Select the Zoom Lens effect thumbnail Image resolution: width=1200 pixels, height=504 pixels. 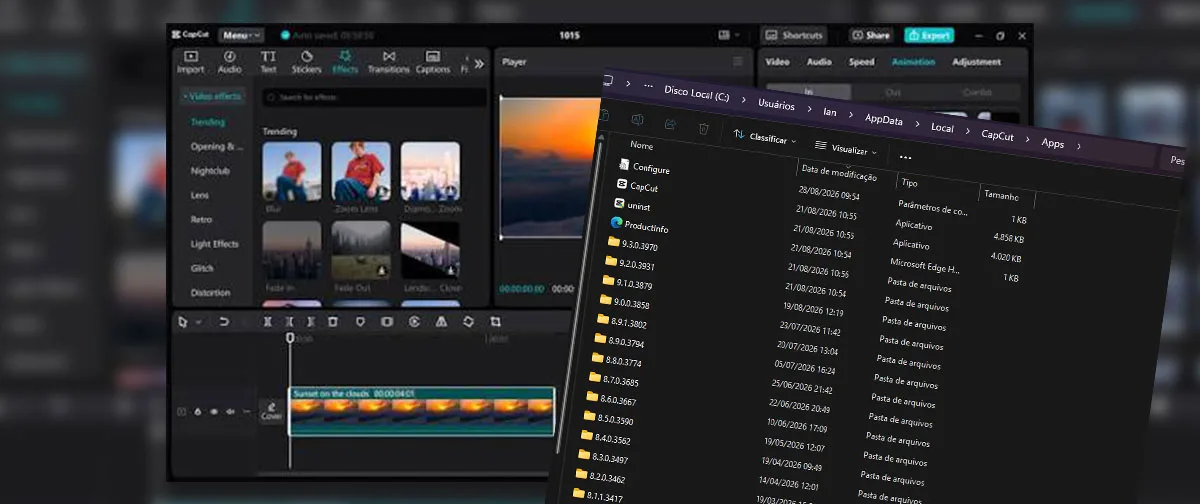click(x=361, y=172)
